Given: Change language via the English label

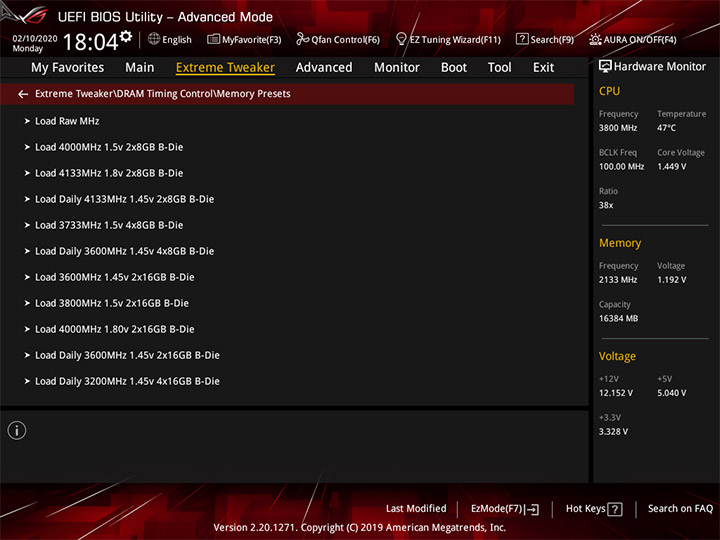Looking at the screenshot, I should (177, 40).
